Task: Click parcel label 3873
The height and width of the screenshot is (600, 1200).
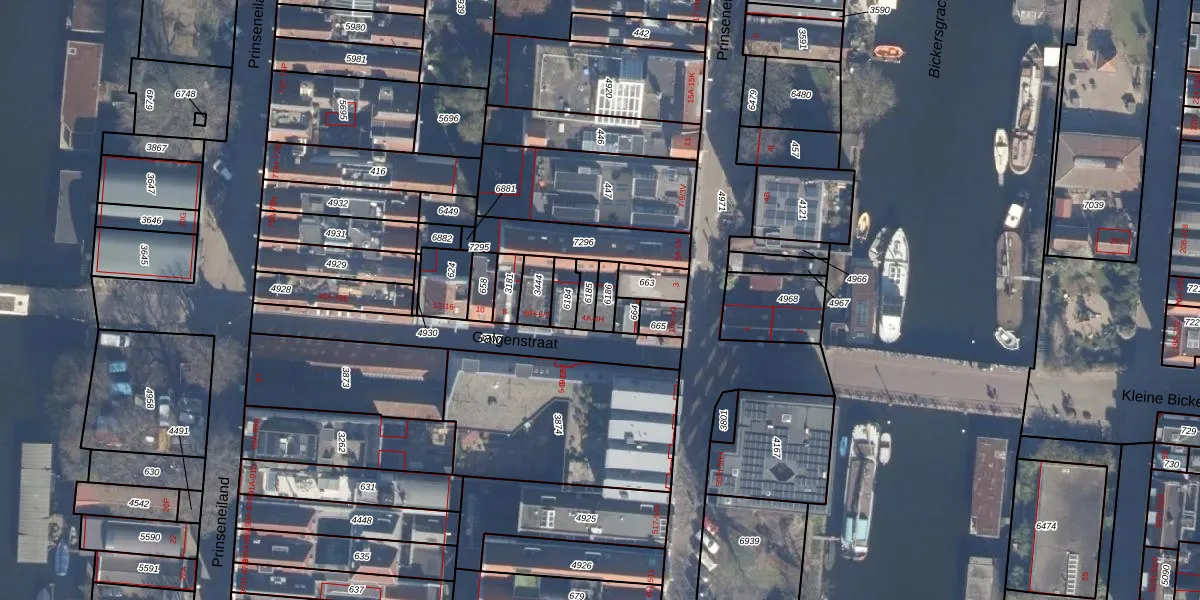Action: click(x=346, y=377)
